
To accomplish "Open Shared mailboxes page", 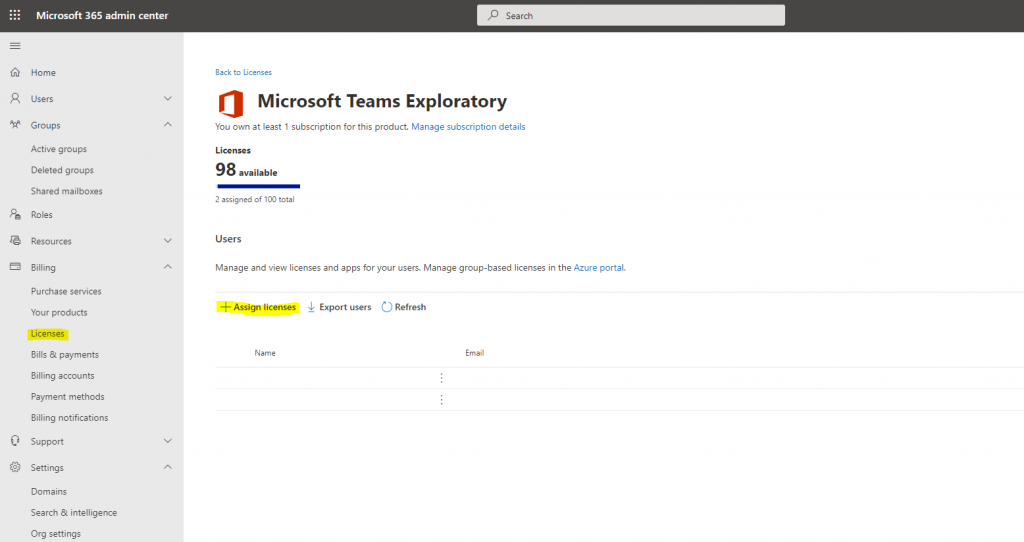I will point(67,191).
